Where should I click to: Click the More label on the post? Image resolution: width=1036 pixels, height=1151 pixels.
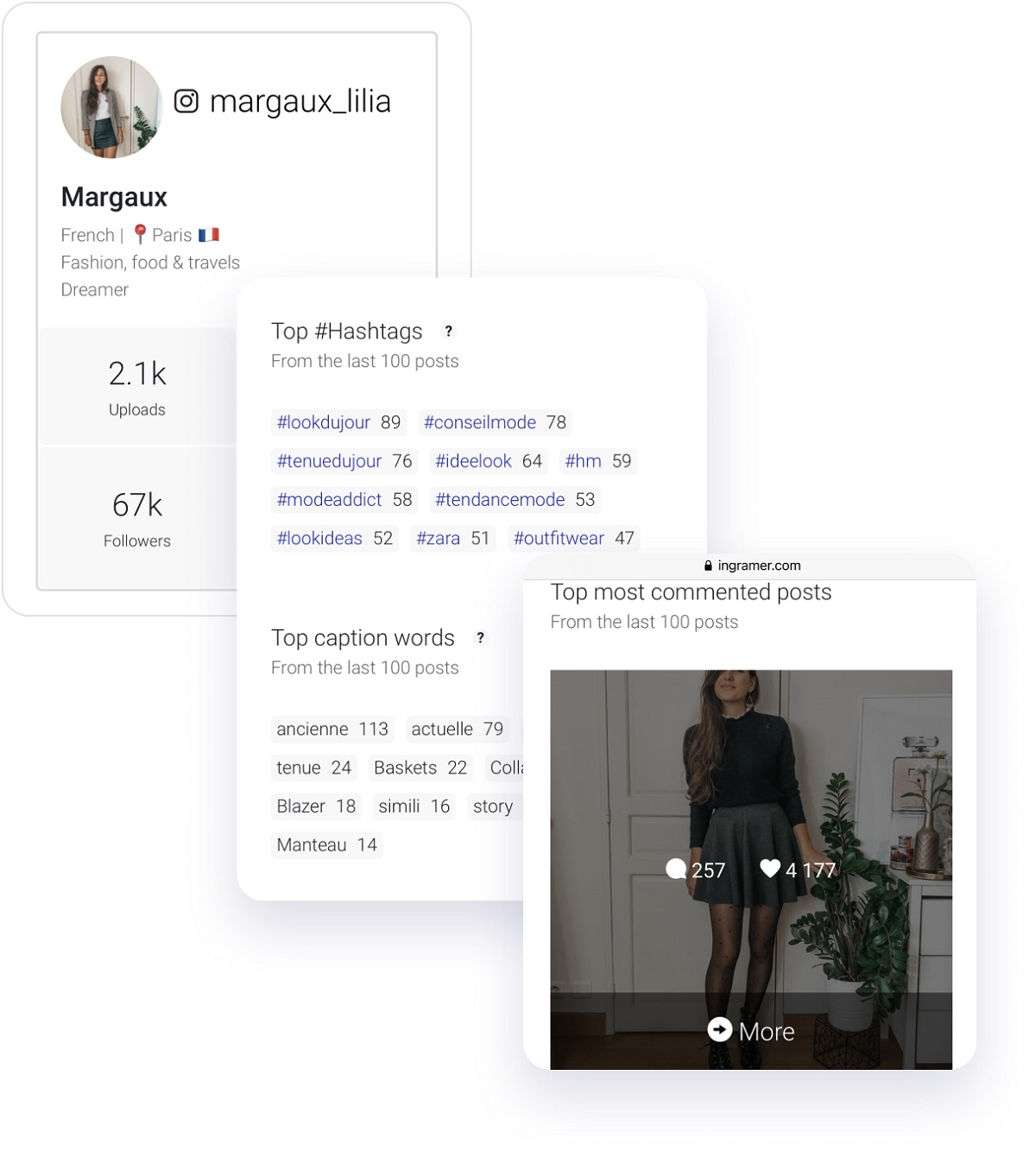tap(767, 1031)
